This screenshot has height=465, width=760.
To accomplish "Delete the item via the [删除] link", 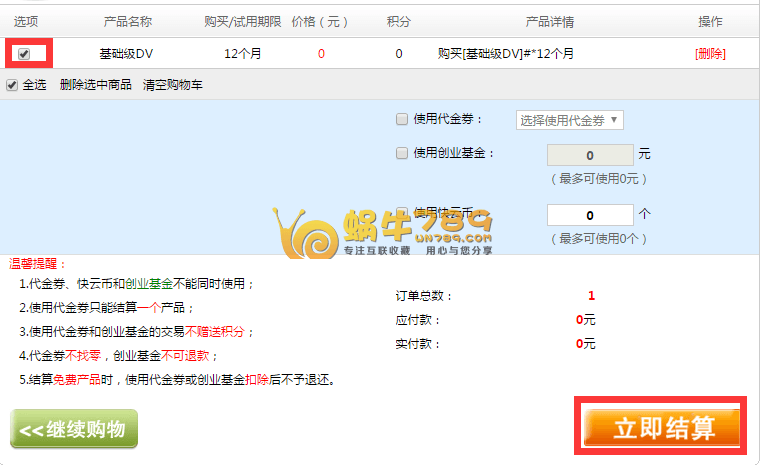I will tap(710, 54).
